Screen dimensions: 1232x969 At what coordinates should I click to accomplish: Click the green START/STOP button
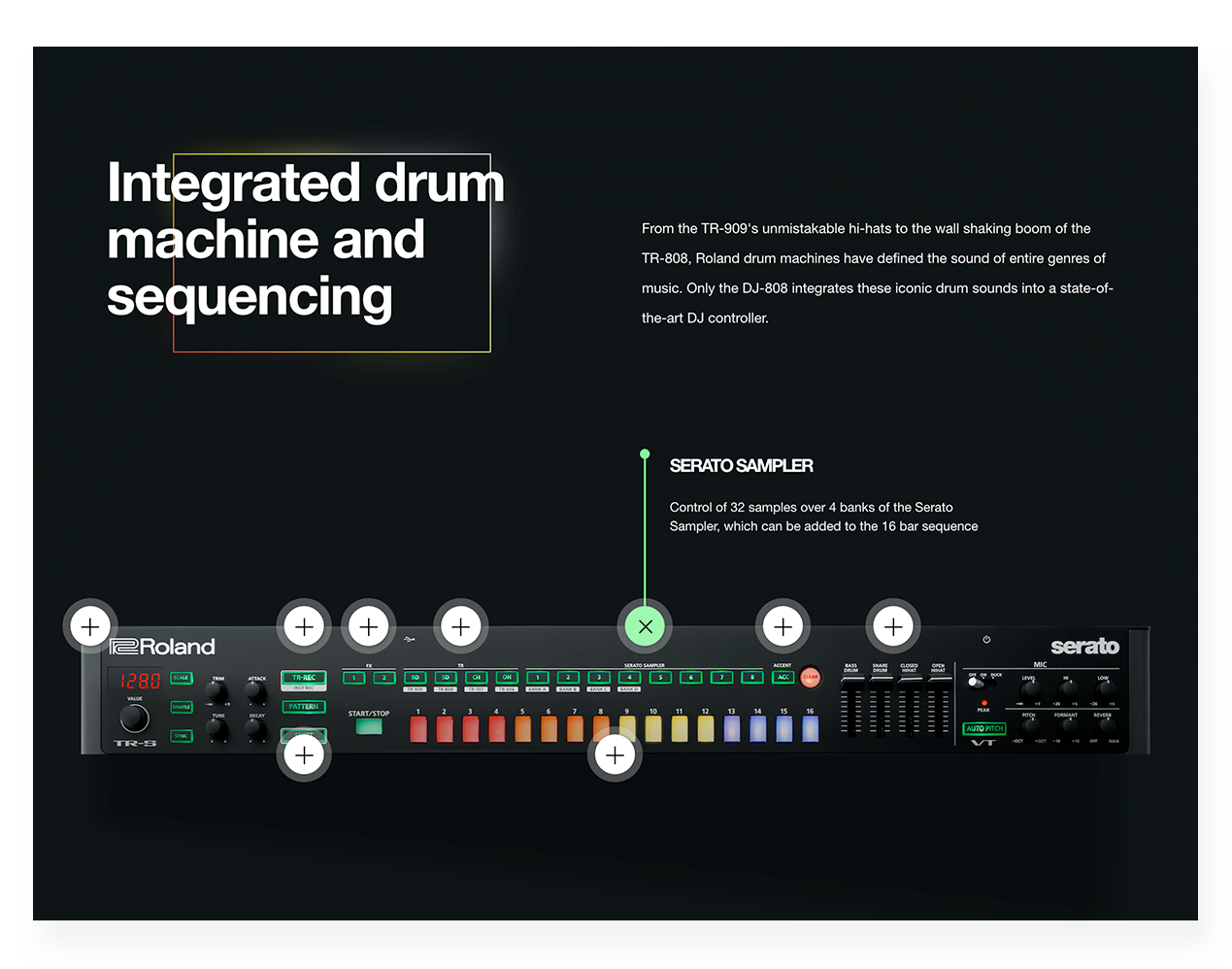coord(369,726)
